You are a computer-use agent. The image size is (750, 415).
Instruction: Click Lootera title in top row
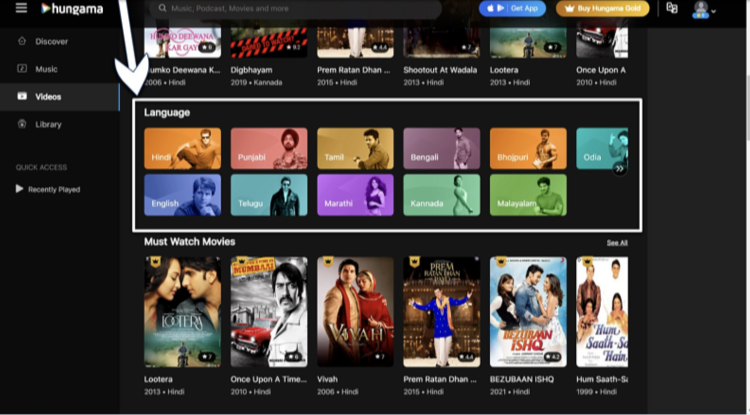coord(504,70)
